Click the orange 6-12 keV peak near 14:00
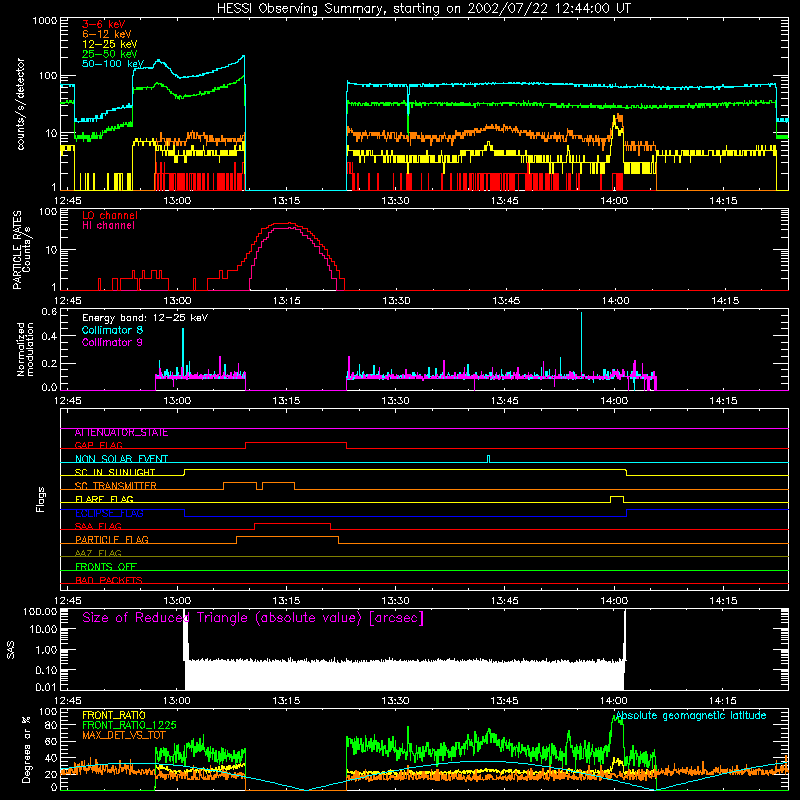The width and height of the screenshot is (800, 800). point(618,116)
